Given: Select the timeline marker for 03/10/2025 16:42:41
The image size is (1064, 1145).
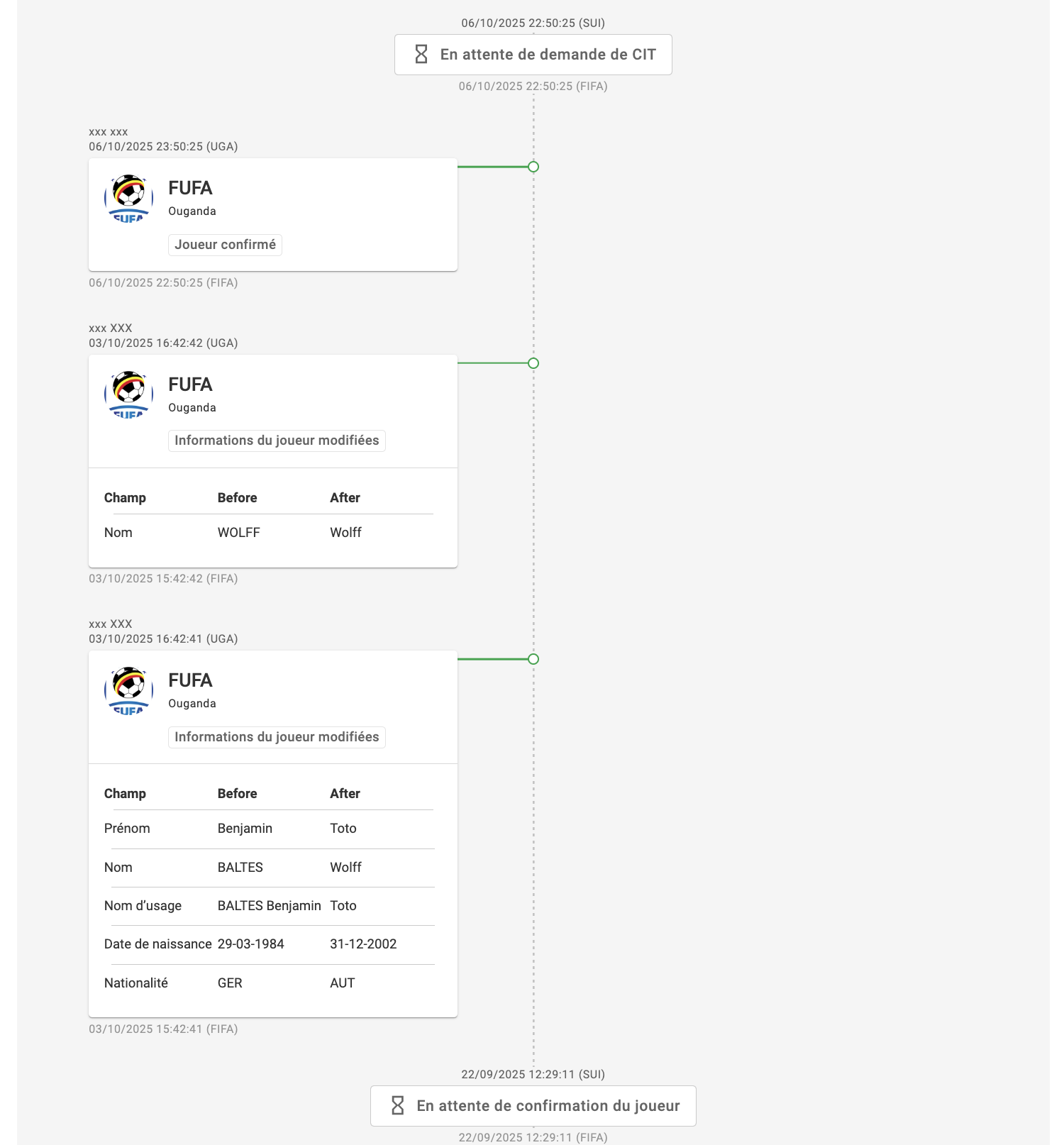Looking at the screenshot, I should (x=533, y=659).
